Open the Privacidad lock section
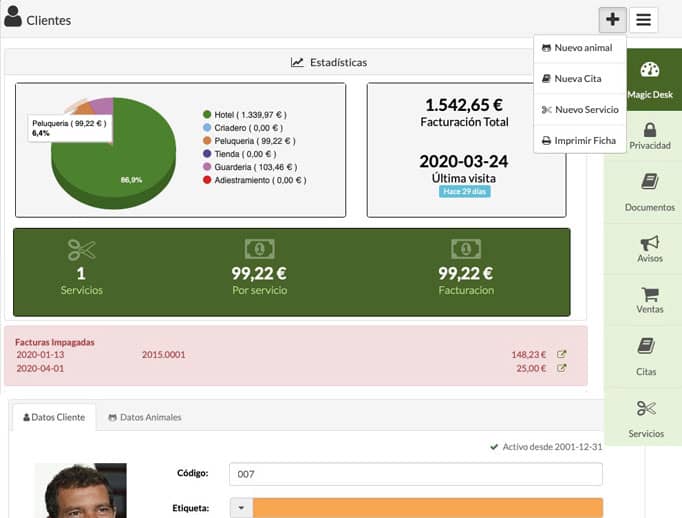 [x=649, y=136]
